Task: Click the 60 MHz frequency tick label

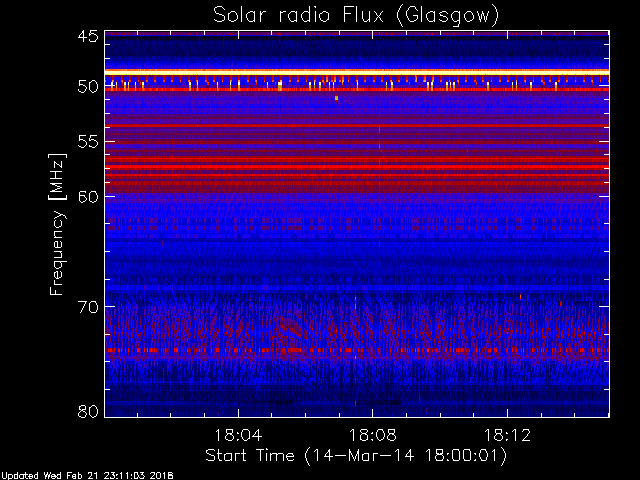Action: point(87,197)
